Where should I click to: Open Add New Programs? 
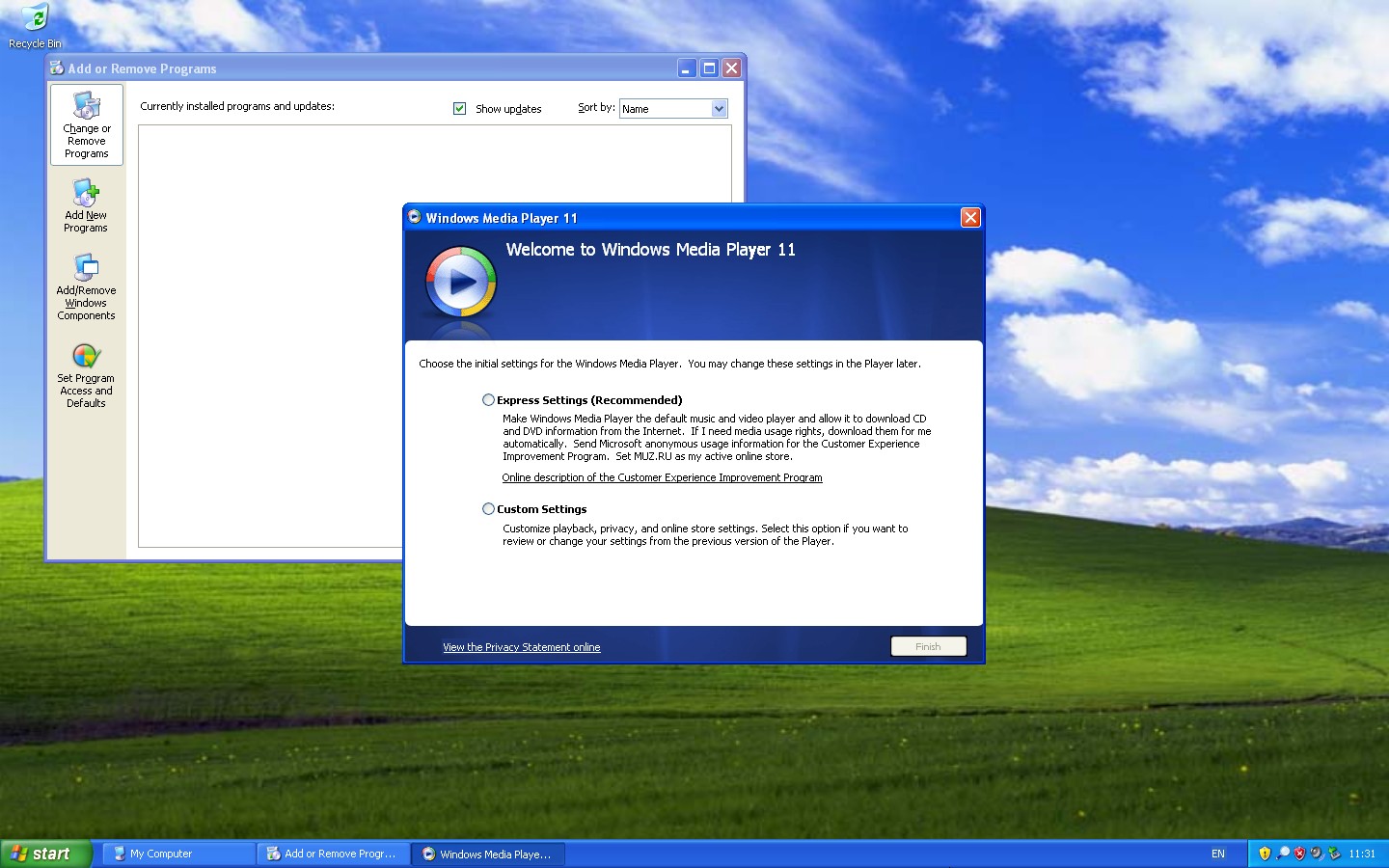pos(86,204)
